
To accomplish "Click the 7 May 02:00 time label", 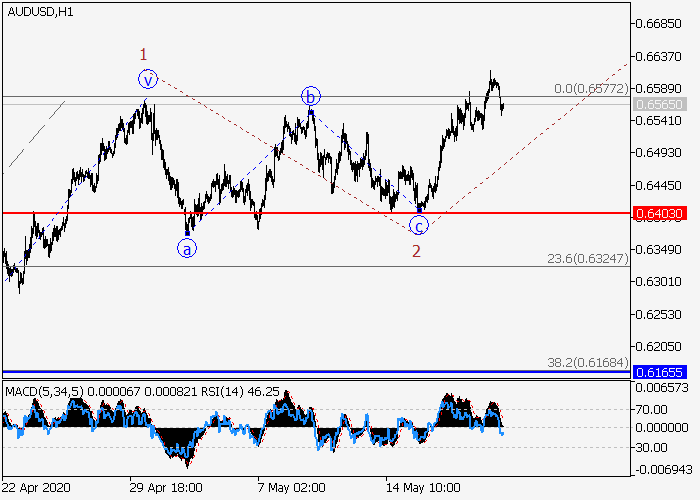I will click(x=293, y=489).
